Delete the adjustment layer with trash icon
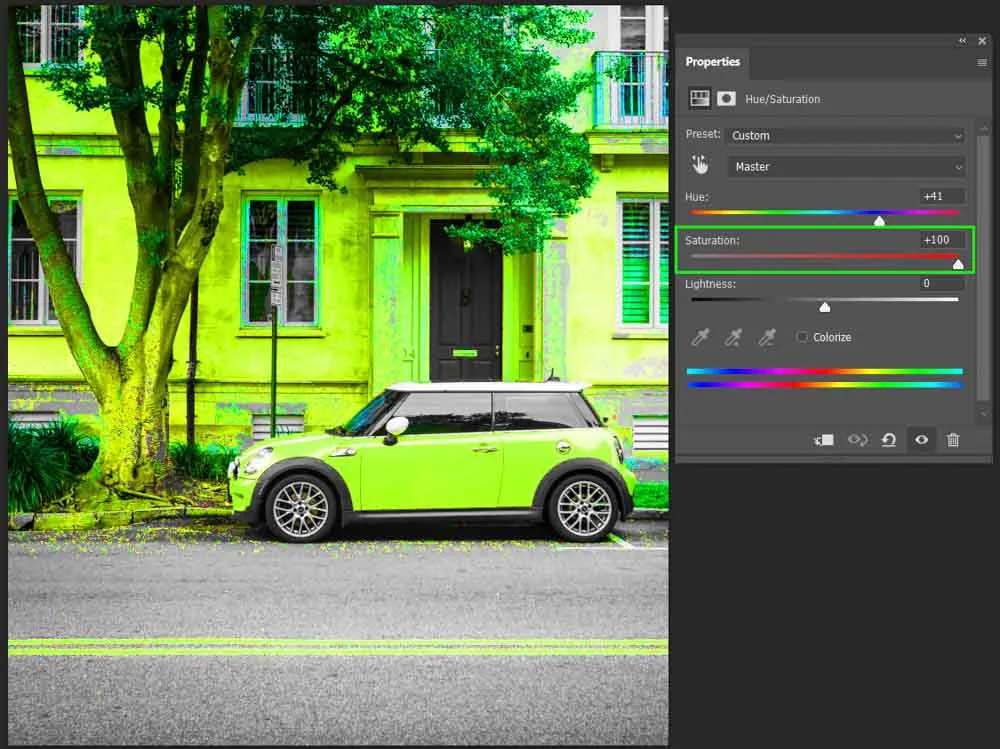Screen dimensions: 1000x749 (953, 440)
